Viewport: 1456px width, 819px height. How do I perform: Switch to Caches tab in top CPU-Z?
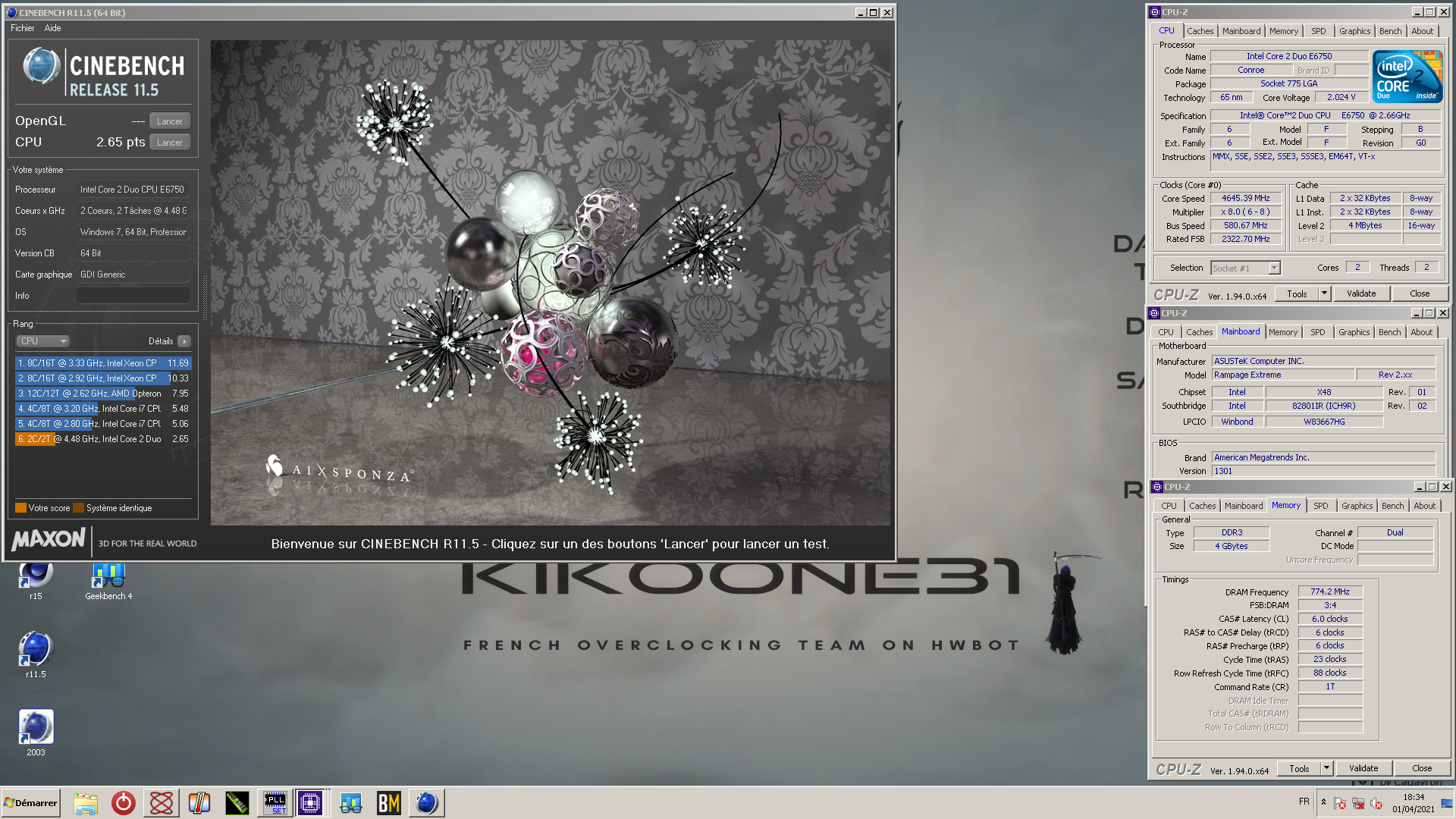[x=1200, y=31]
